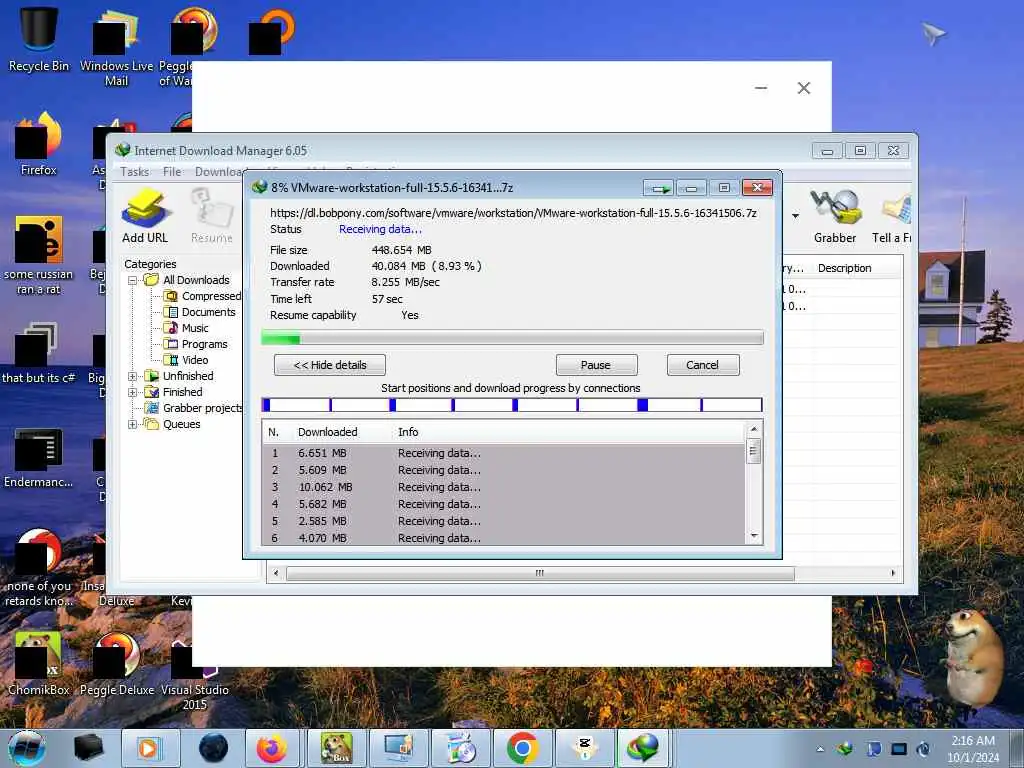Image resolution: width=1024 pixels, height=768 pixels.
Task: Click the CapCut taskbar icon
Action: point(584,748)
